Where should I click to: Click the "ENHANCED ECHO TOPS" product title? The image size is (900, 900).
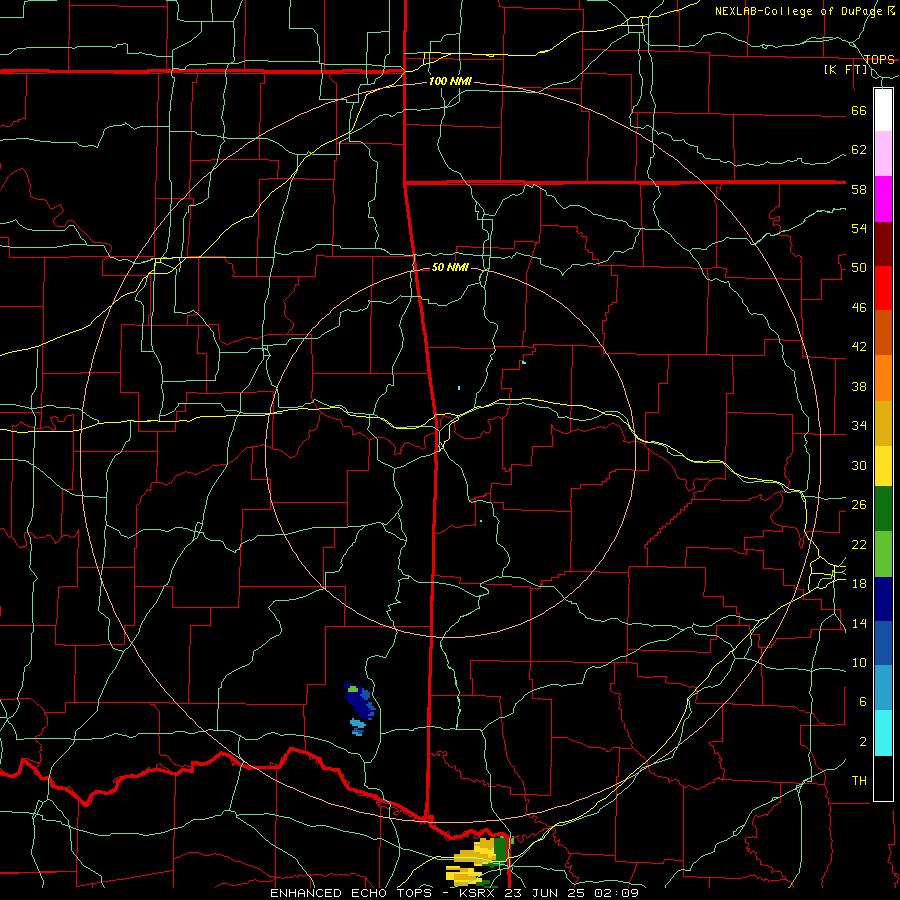(x=350, y=893)
